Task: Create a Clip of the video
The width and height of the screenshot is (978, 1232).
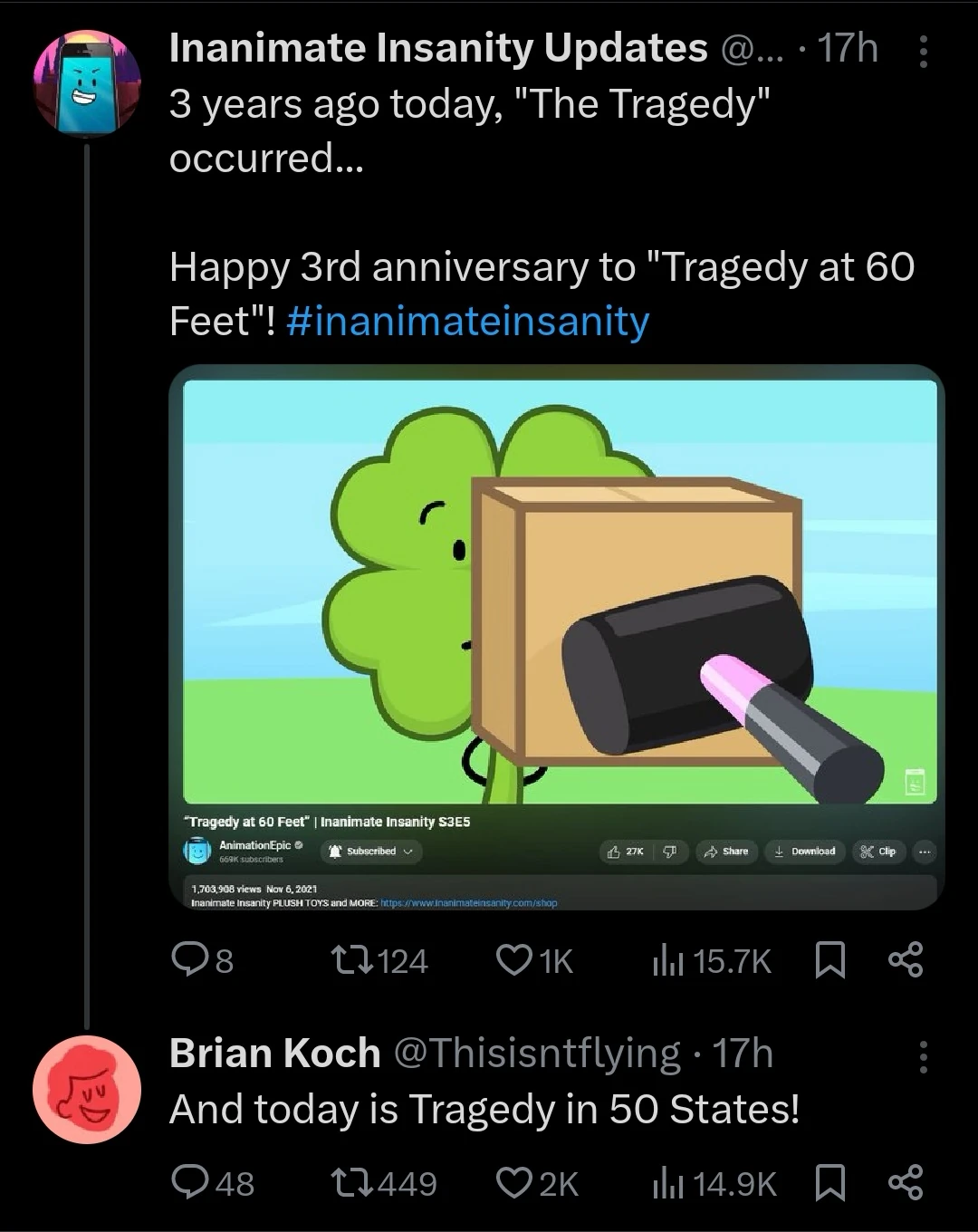Action: pos(877,852)
